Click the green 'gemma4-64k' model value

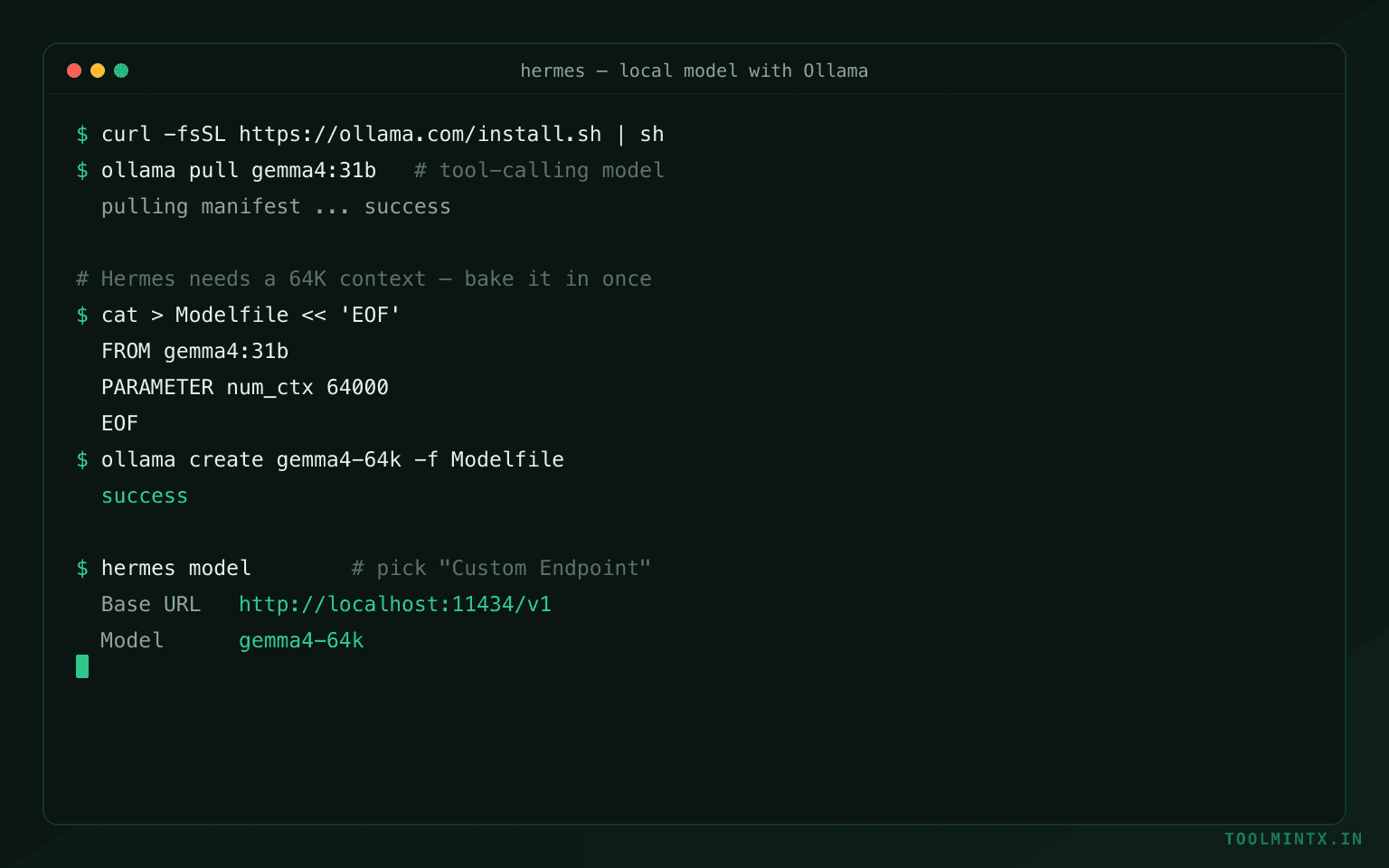pos(301,640)
